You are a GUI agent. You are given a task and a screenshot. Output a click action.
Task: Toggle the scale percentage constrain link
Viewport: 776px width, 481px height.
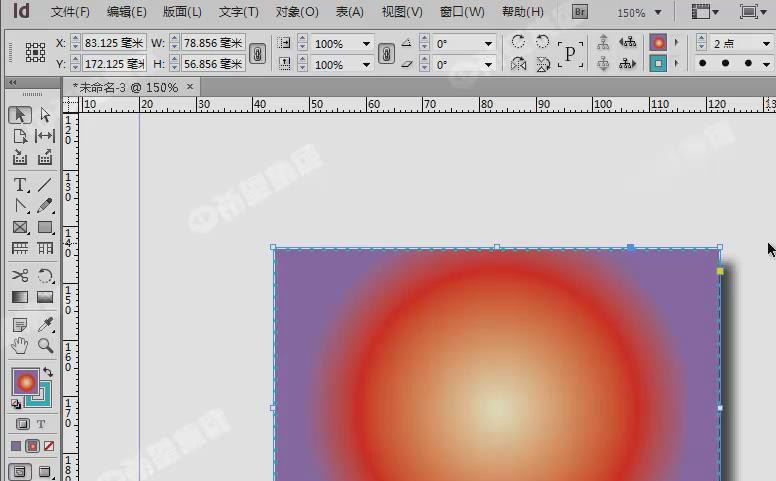tap(386, 53)
